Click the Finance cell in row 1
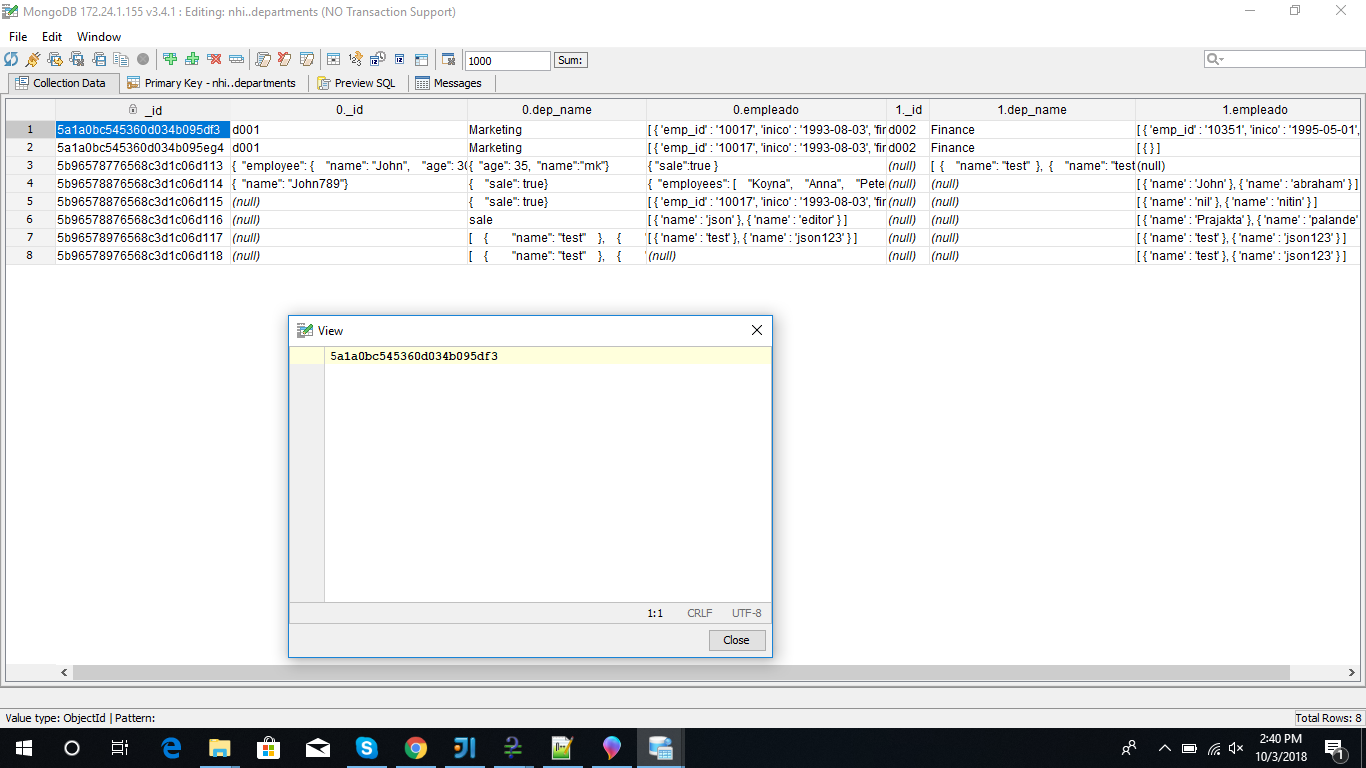1366x768 pixels. [1032, 130]
